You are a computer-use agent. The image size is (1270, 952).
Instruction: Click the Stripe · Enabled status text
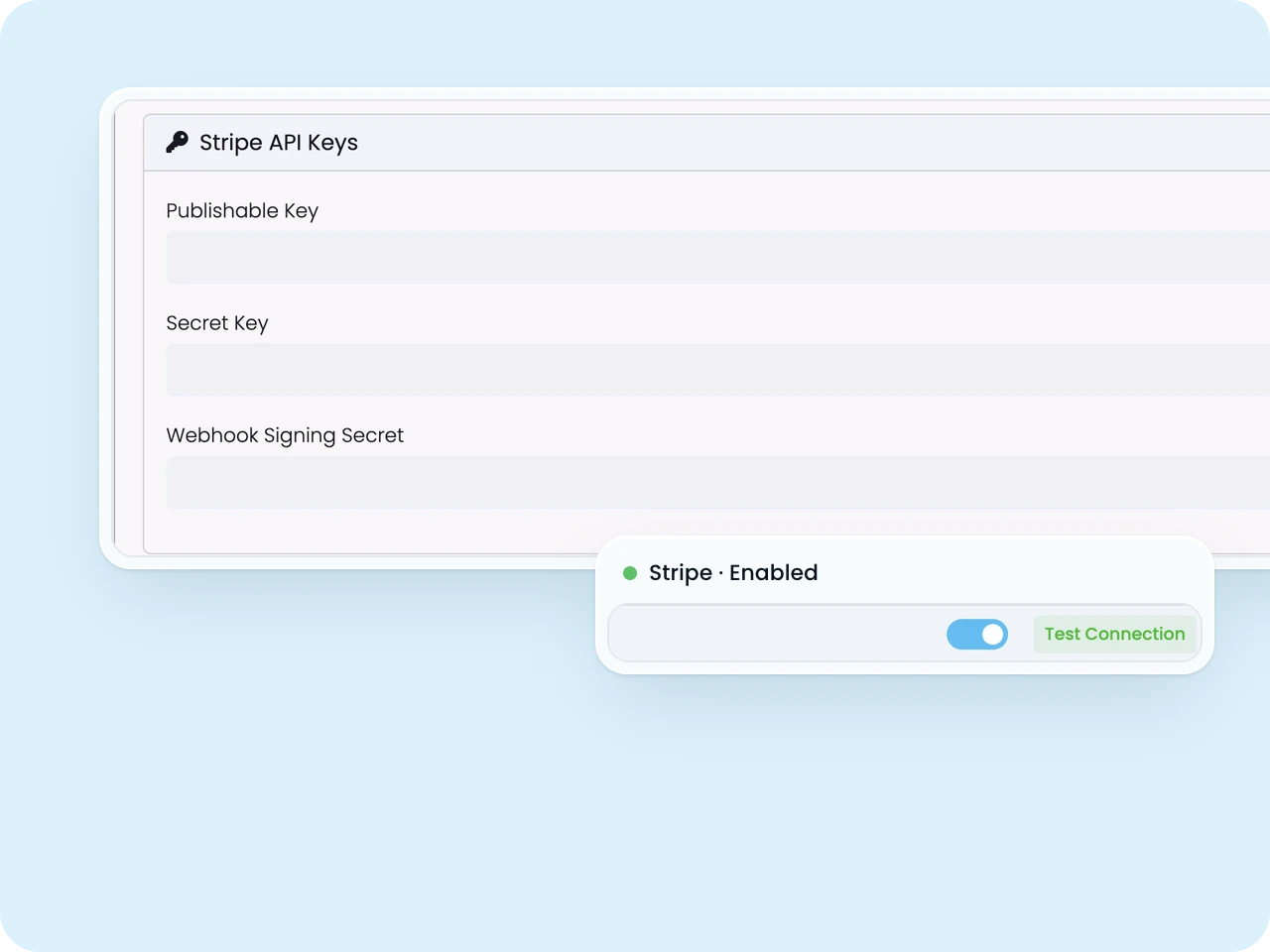[x=733, y=573]
